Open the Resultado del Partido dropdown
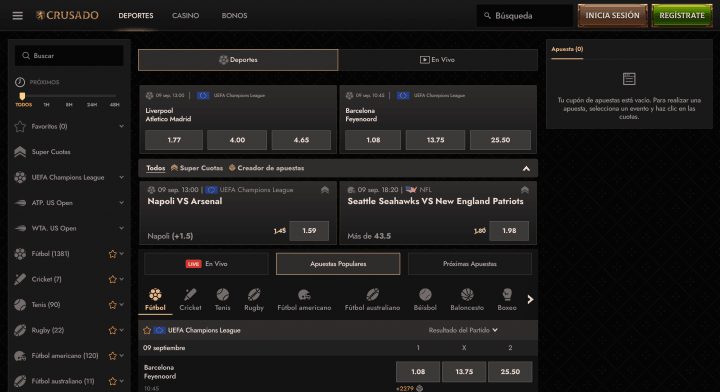 click(x=463, y=330)
